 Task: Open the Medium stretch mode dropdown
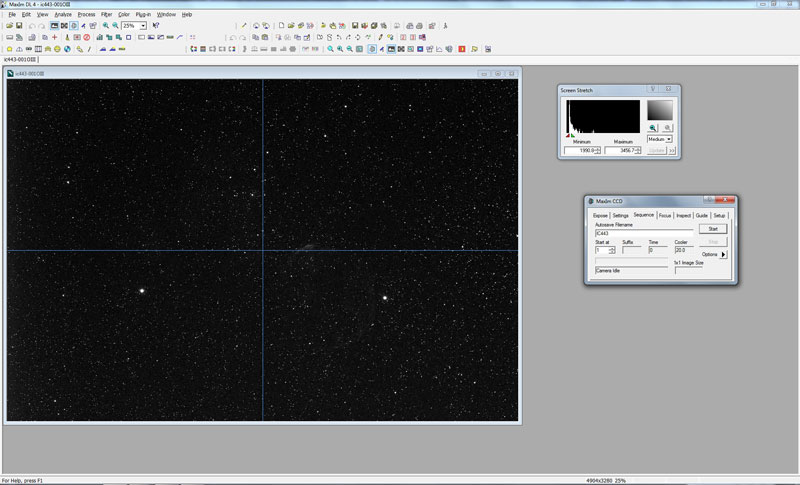pyautogui.click(x=668, y=139)
